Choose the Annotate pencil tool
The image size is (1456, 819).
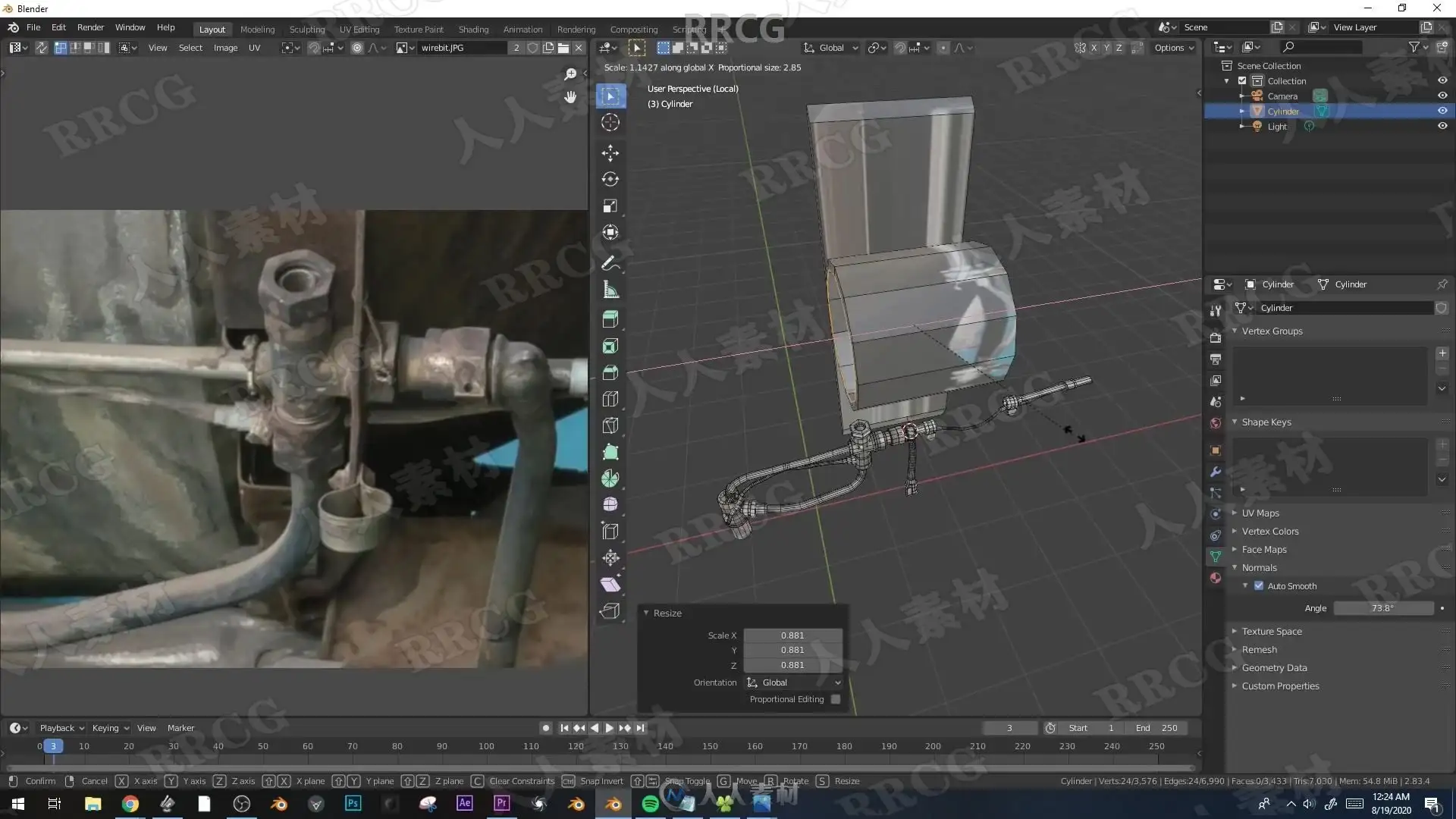pyautogui.click(x=610, y=263)
